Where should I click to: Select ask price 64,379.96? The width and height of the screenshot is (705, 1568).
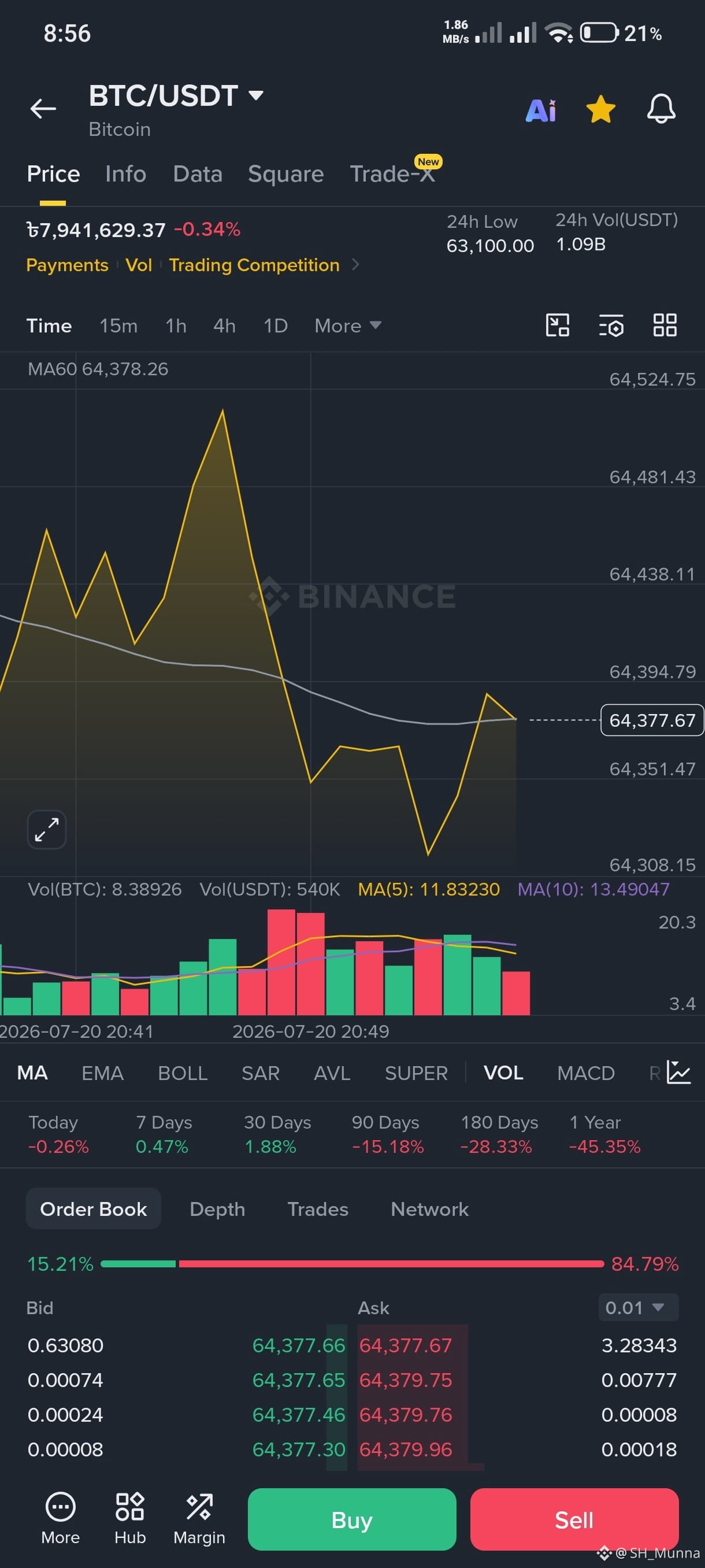tap(406, 1449)
